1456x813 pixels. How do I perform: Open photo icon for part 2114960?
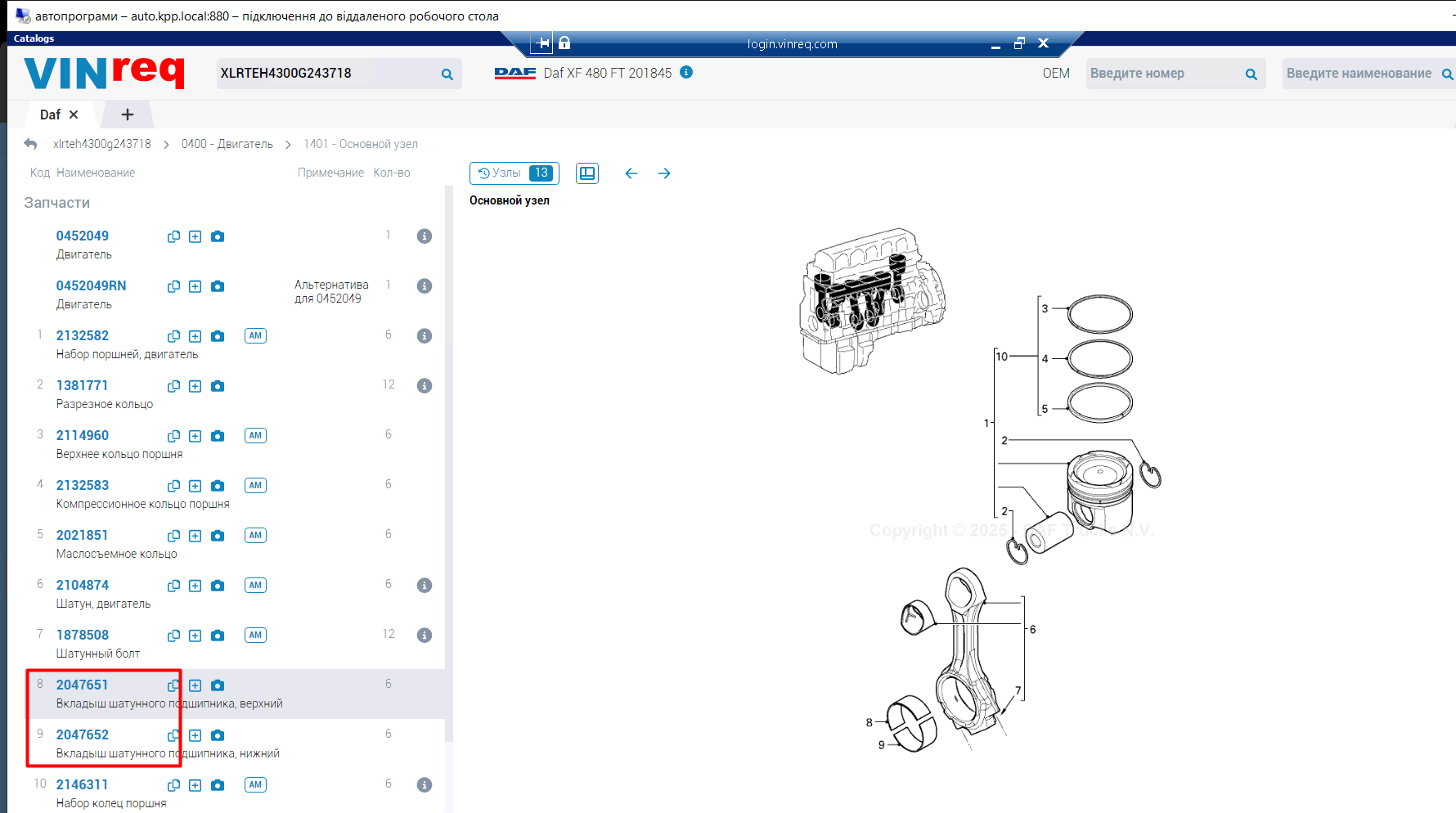(218, 436)
